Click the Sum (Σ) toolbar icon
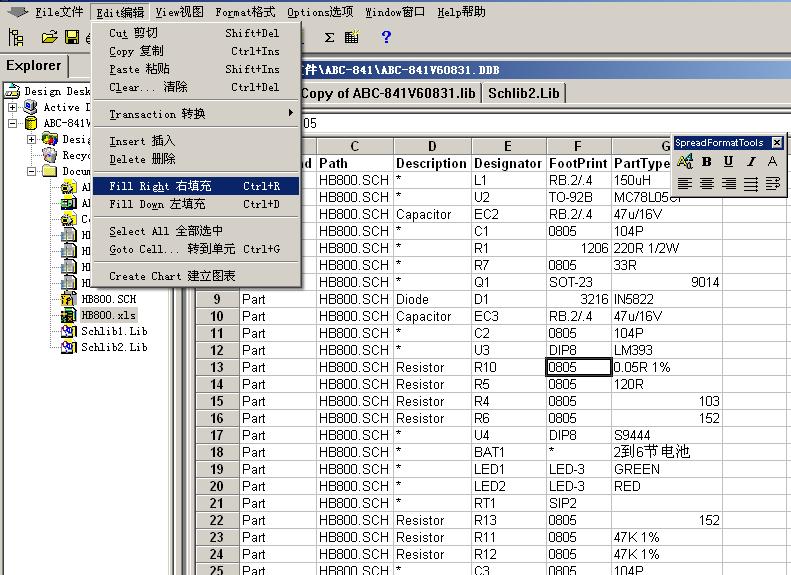 click(329, 38)
